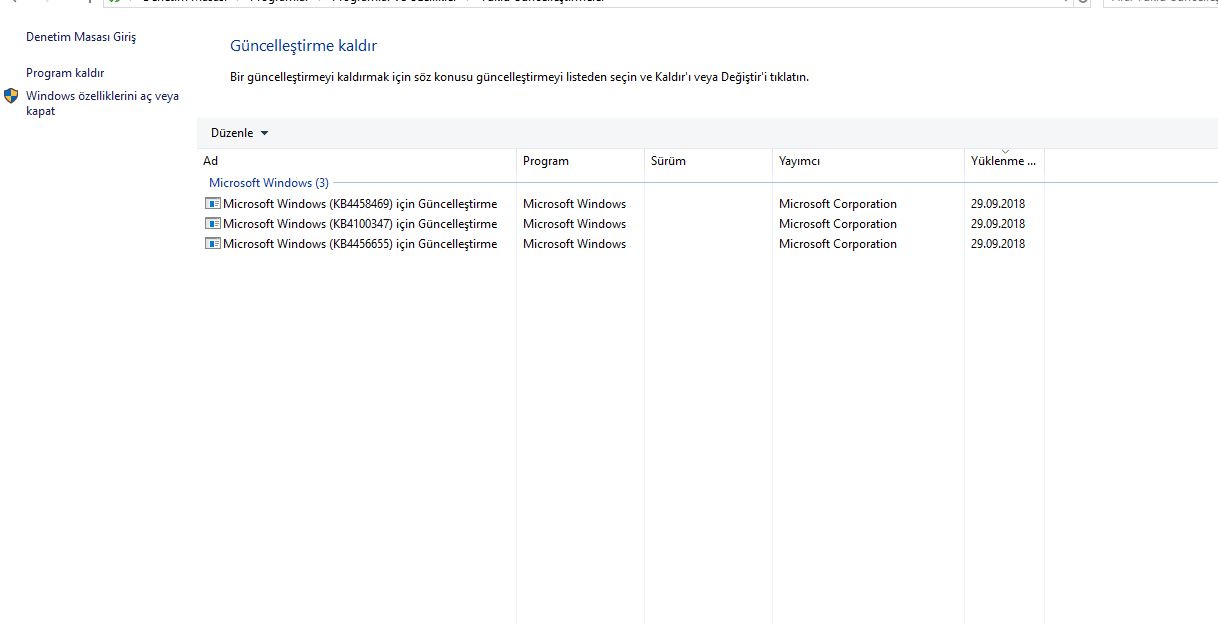Sort by the Yayımcı column header
Viewport: 1218px width, 624px height.
869,161
